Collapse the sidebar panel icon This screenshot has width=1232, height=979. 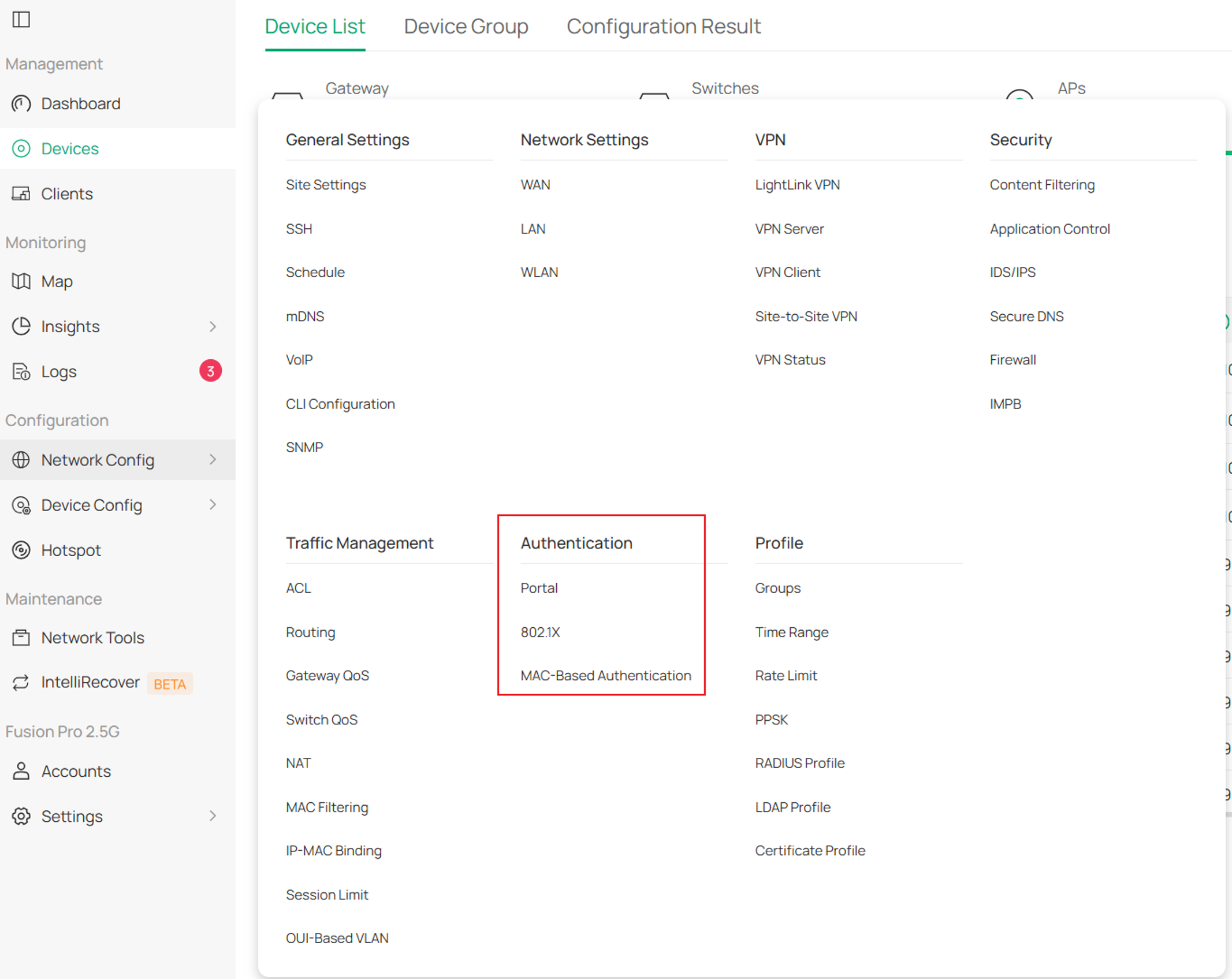21,20
